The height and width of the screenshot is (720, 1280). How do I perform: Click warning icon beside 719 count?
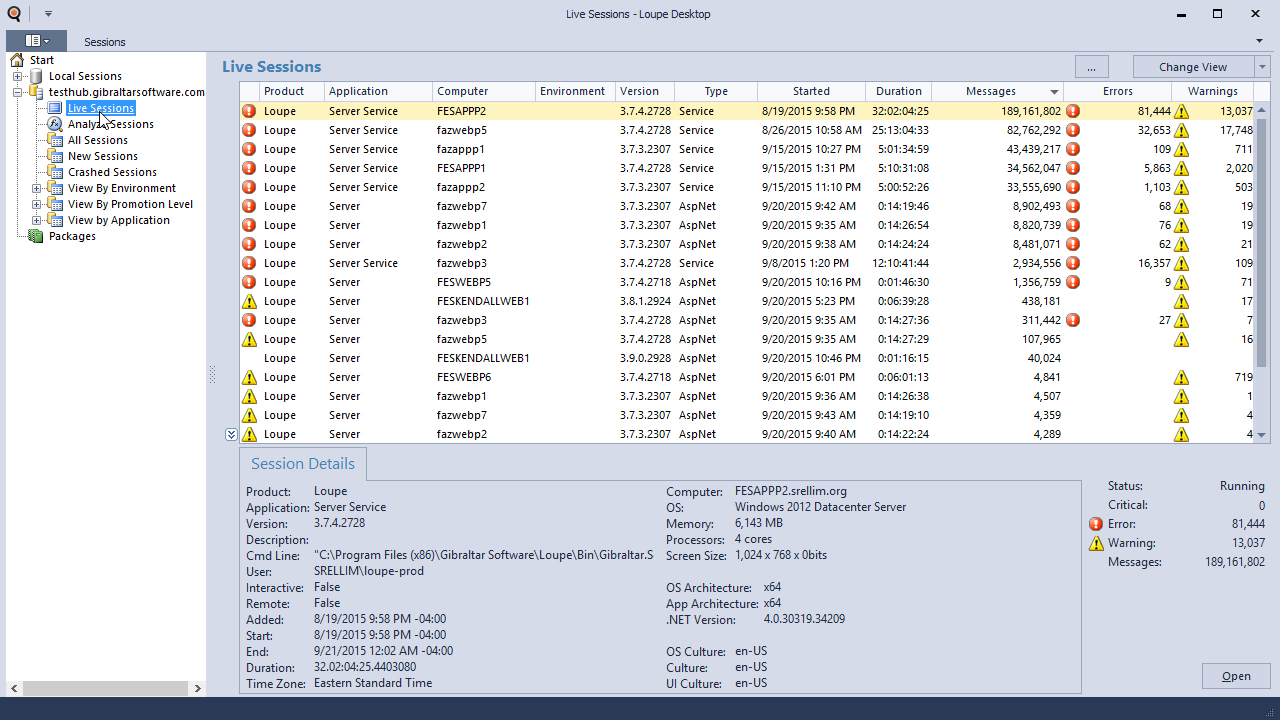pyautogui.click(x=1181, y=377)
